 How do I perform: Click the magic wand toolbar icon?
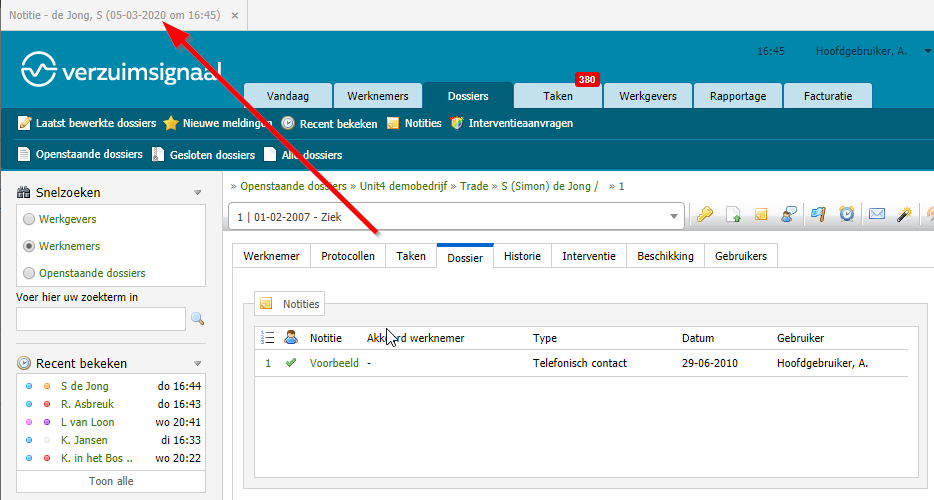904,215
